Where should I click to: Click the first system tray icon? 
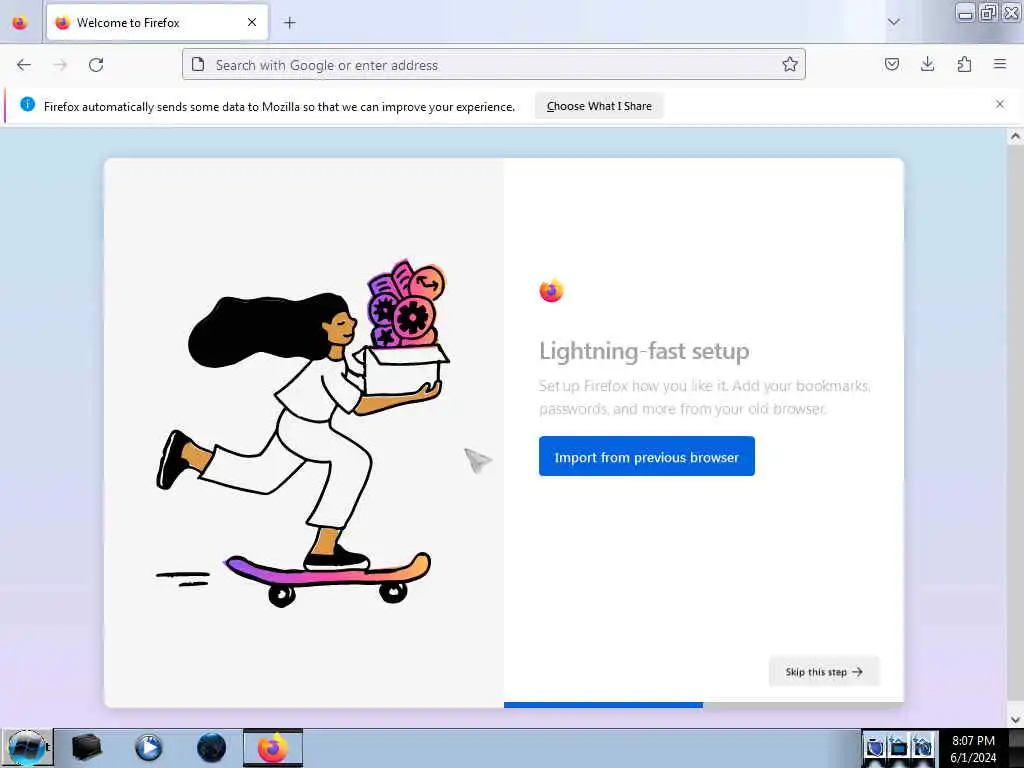click(x=875, y=746)
